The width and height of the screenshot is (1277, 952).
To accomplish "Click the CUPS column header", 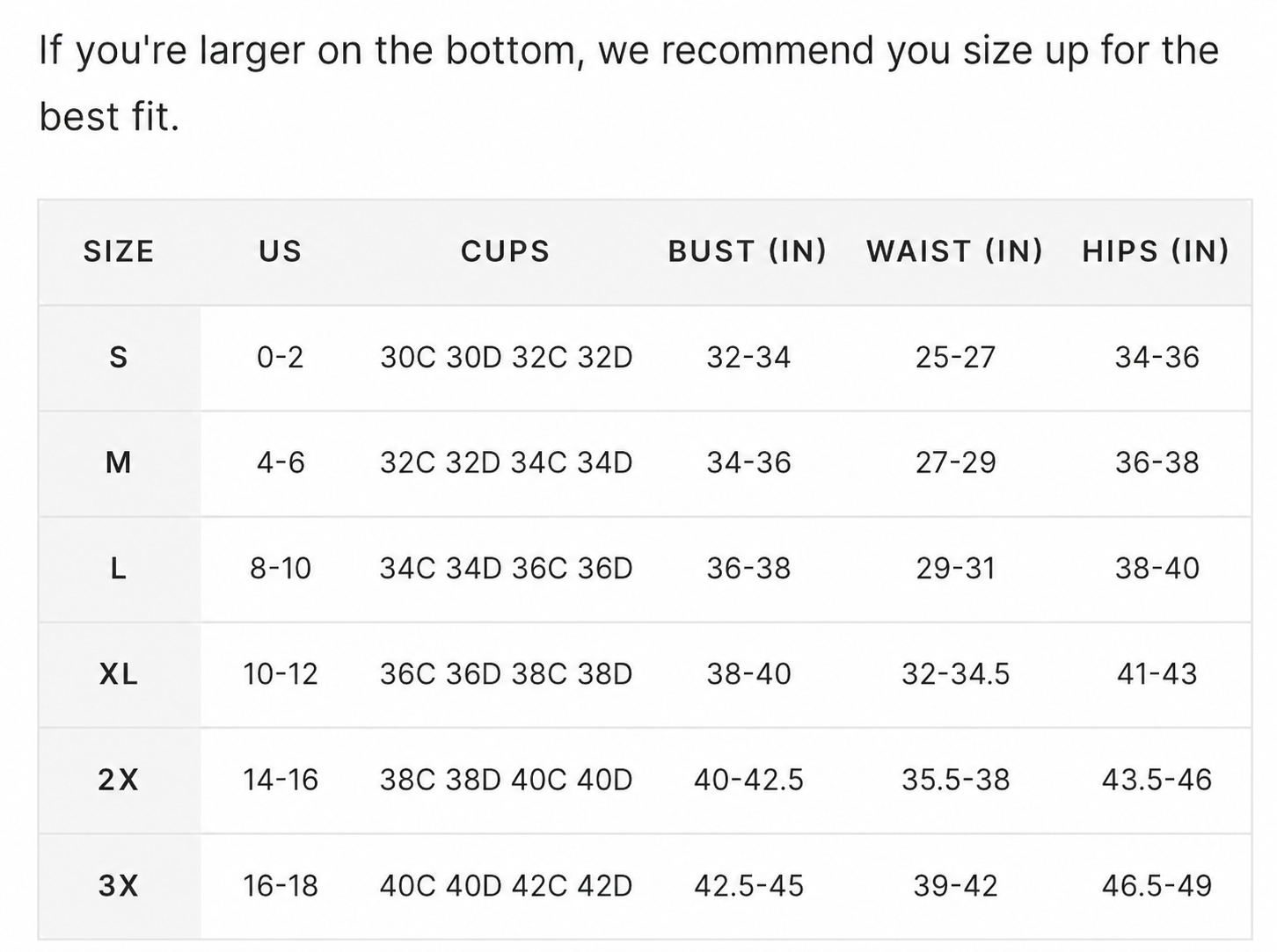I will click(x=506, y=251).
